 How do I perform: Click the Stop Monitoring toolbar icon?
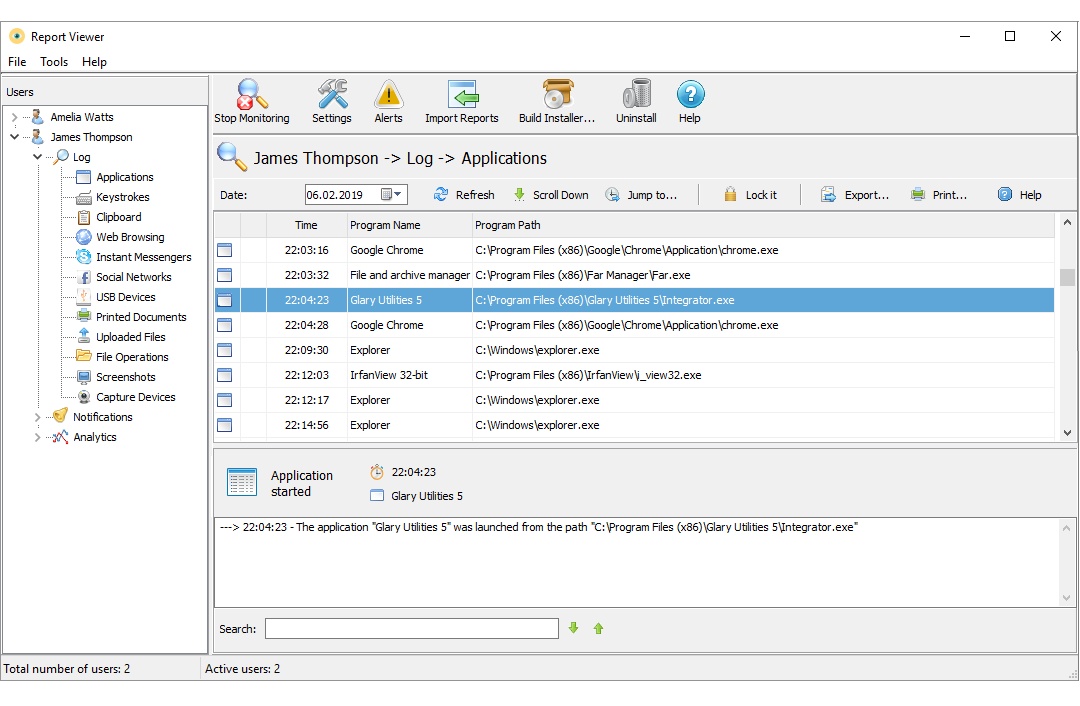[252, 96]
